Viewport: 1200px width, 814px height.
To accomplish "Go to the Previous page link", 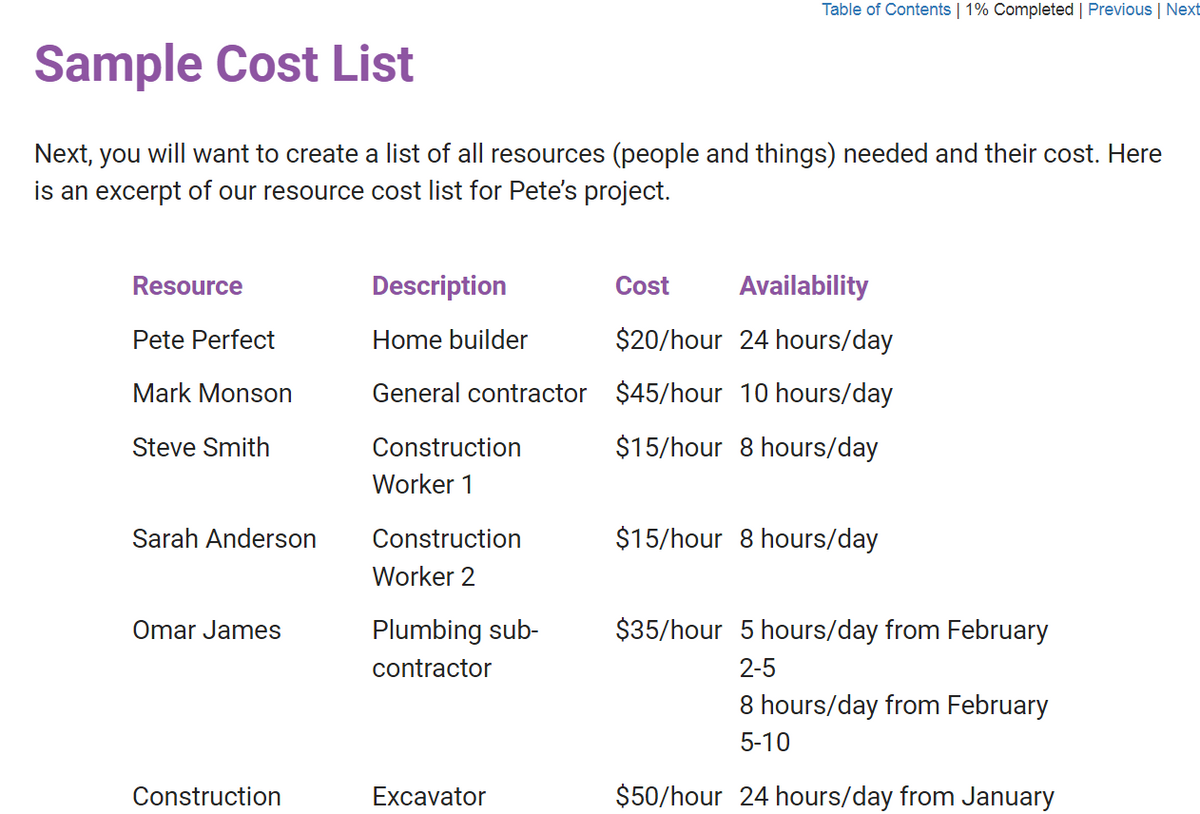I will [x=1119, y=10].
